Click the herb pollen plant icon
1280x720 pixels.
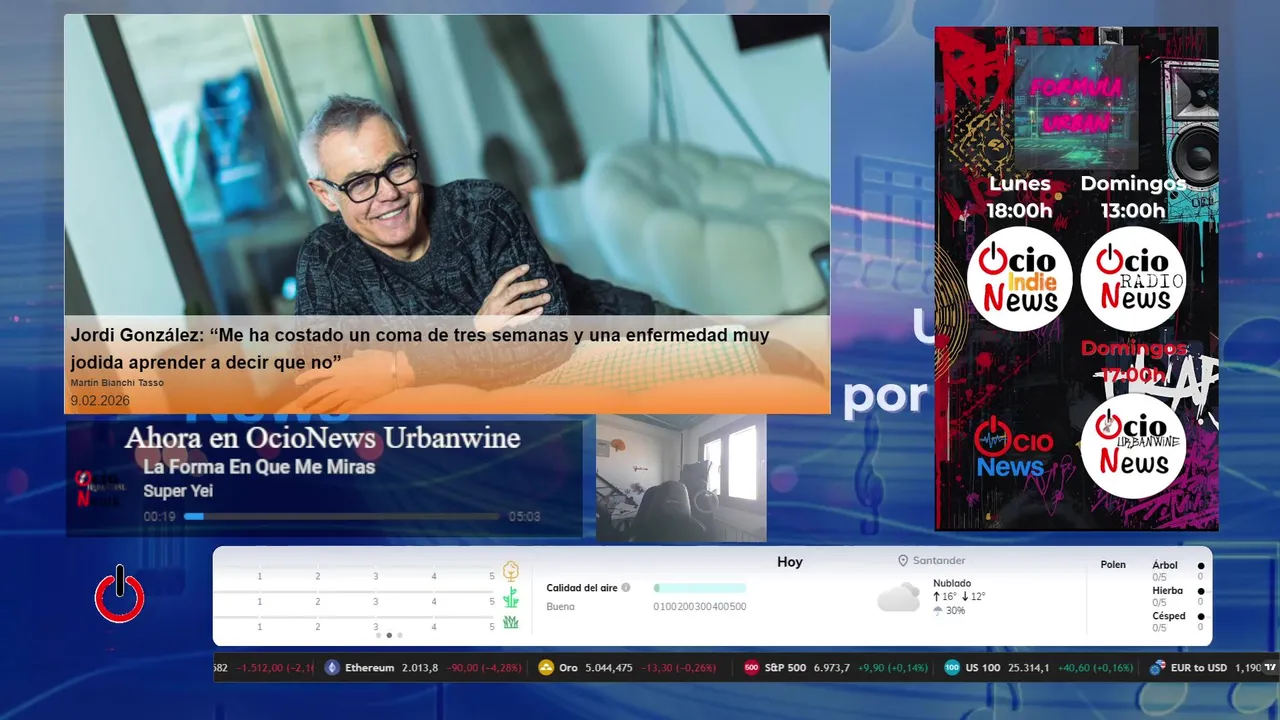(511, 598)
